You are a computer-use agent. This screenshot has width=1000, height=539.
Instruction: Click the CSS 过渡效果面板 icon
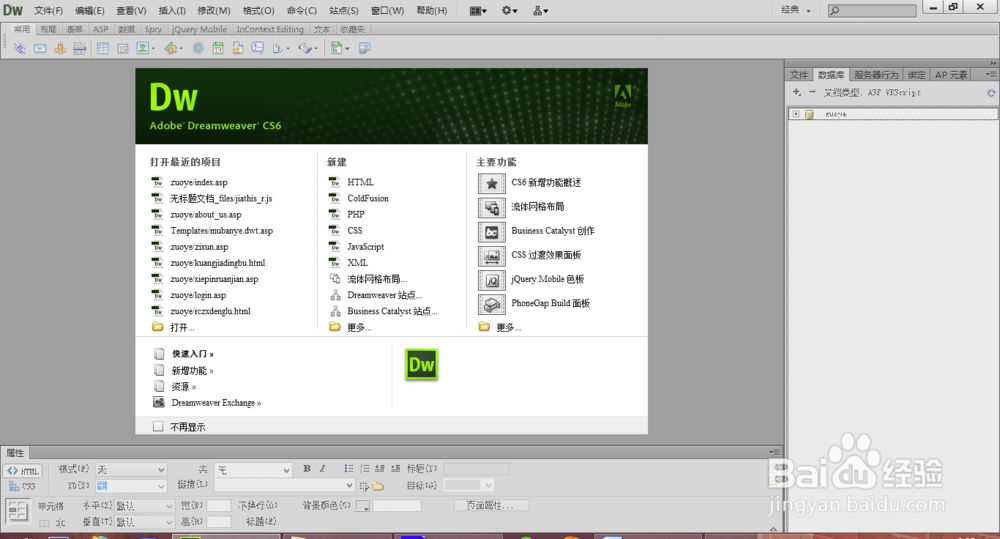492,256
